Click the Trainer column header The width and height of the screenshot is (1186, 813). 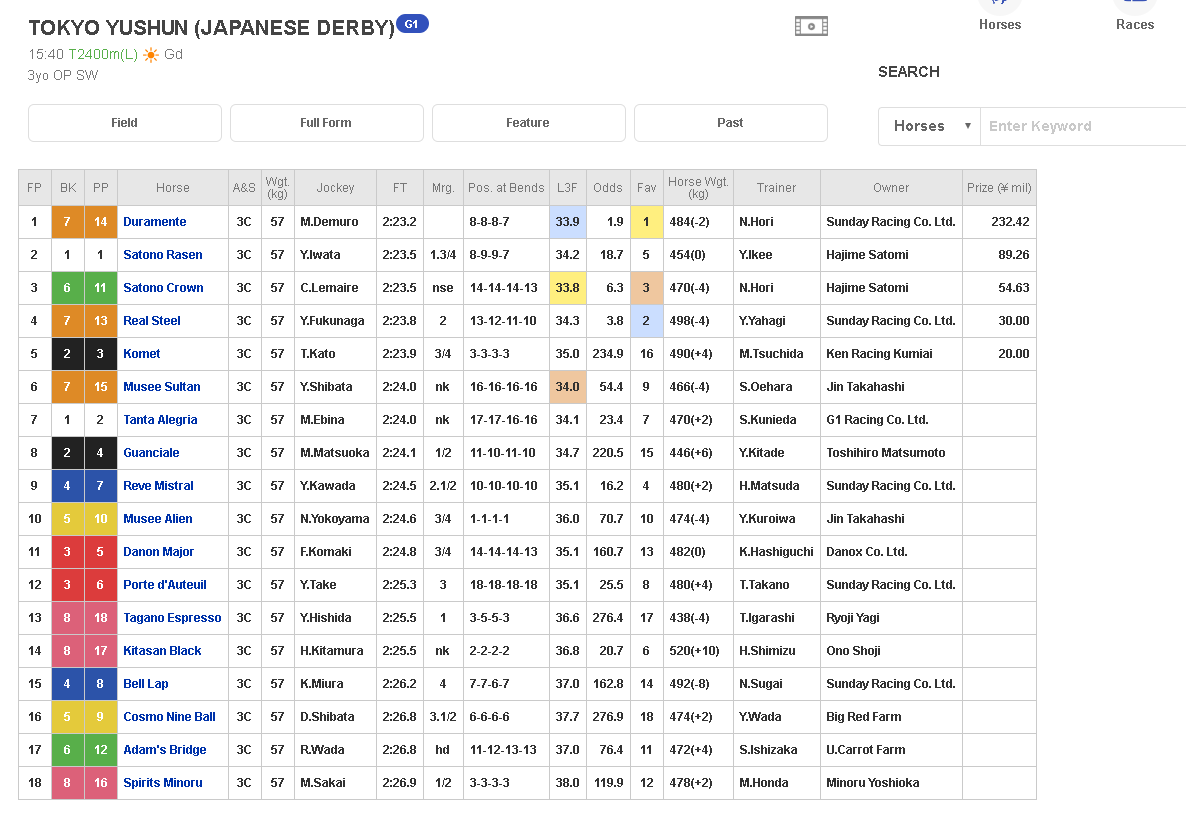tap(777, 188)
